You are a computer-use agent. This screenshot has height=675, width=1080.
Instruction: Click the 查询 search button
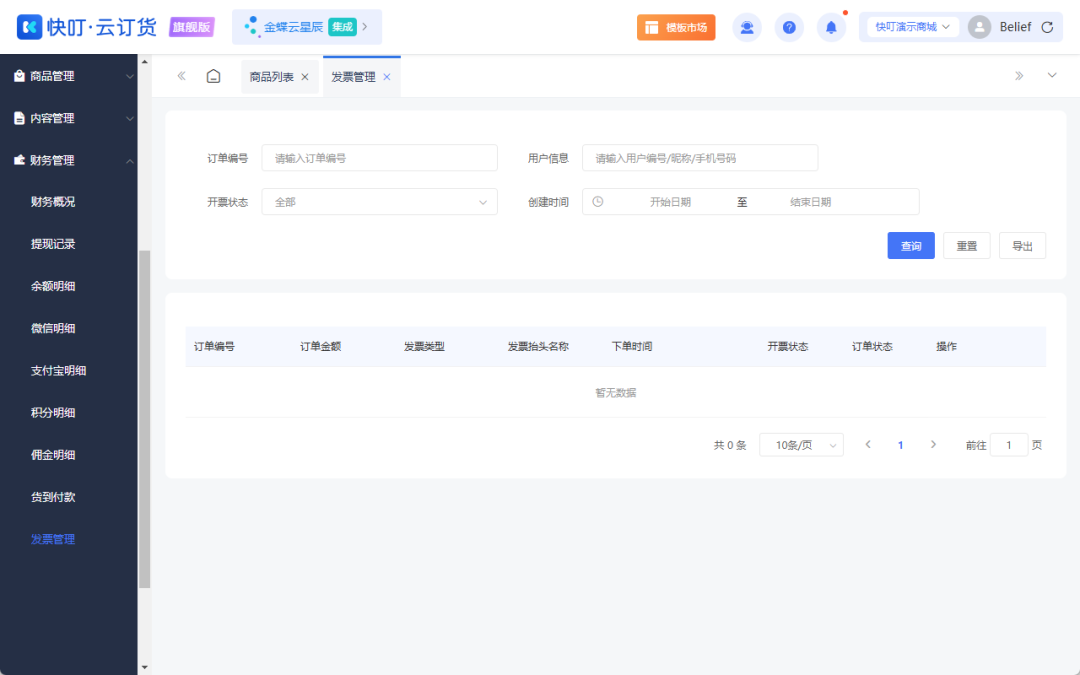click(910, 245)
